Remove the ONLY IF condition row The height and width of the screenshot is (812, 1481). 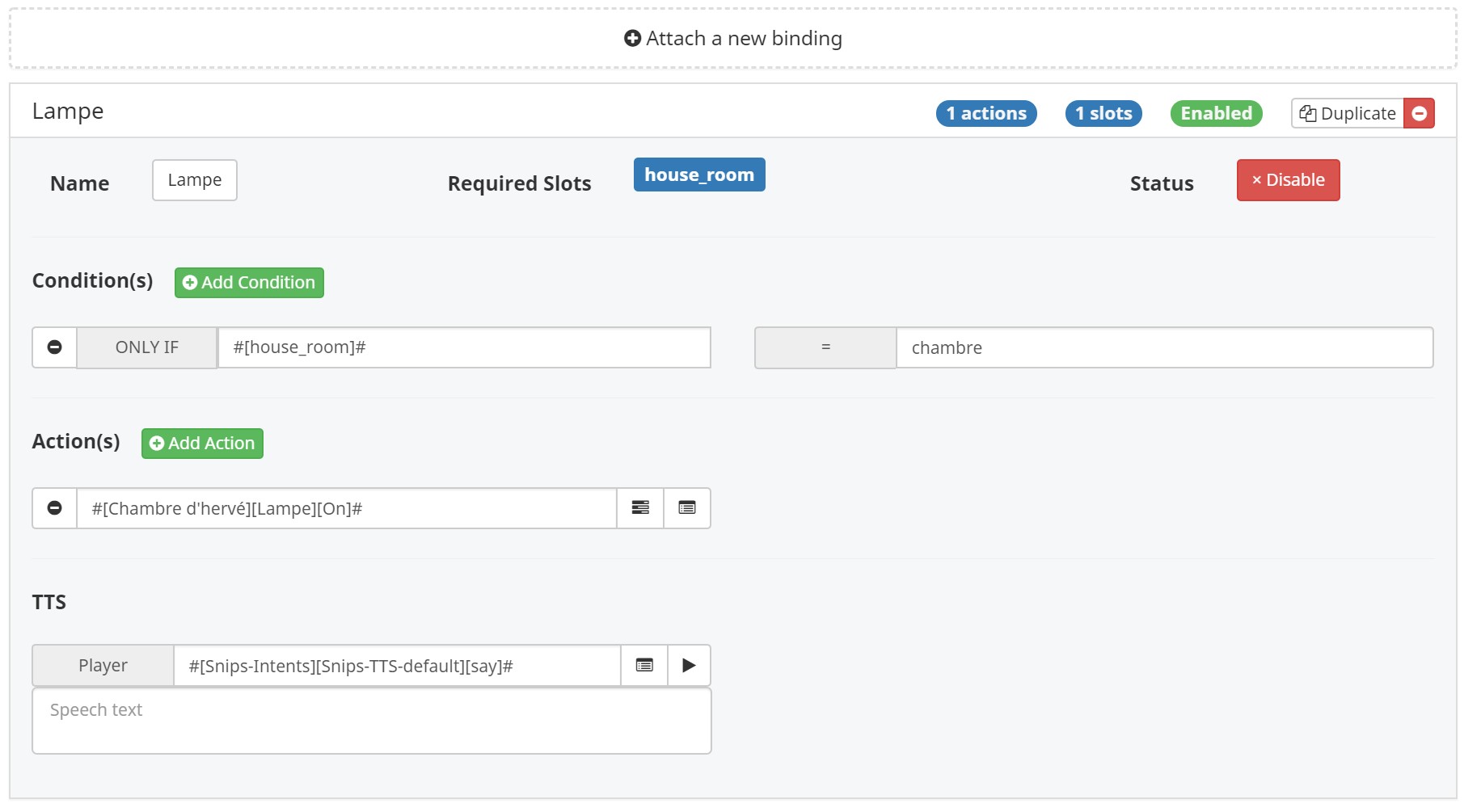click(x=55, y=347)
